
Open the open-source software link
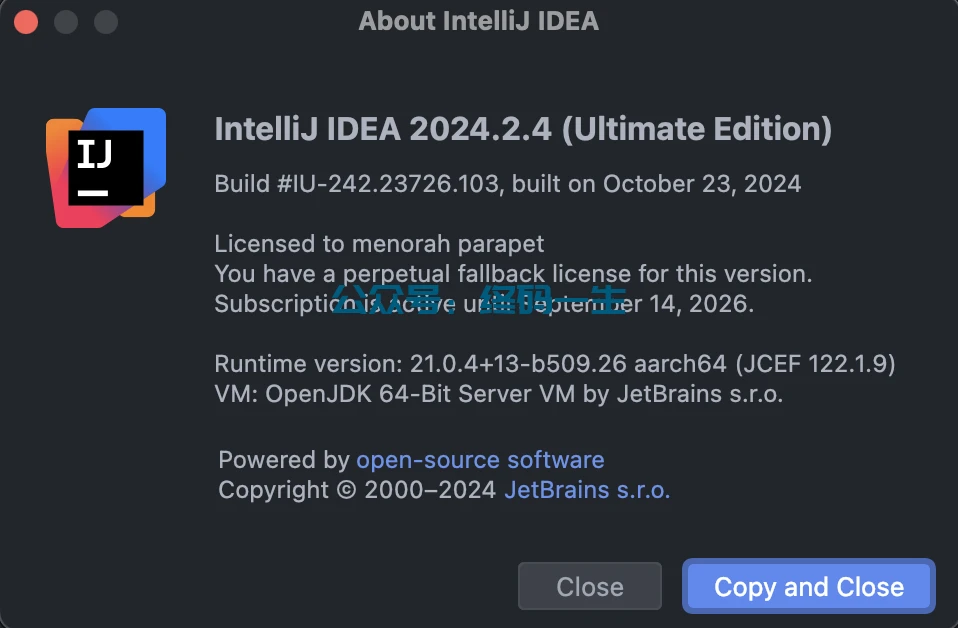[x=480, y=460]
